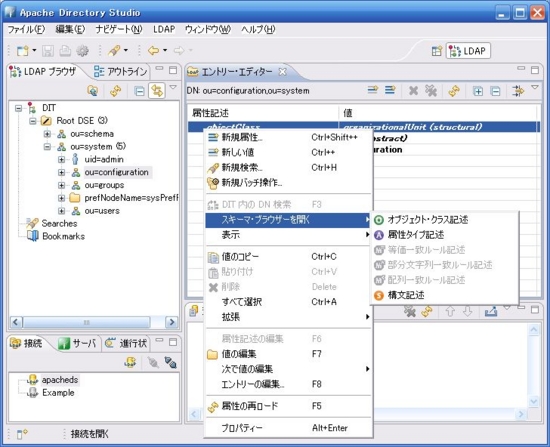This screenshot has width=550, height=447.
Task: Open the ウィンドウ menu
Action: click(208, 29)
